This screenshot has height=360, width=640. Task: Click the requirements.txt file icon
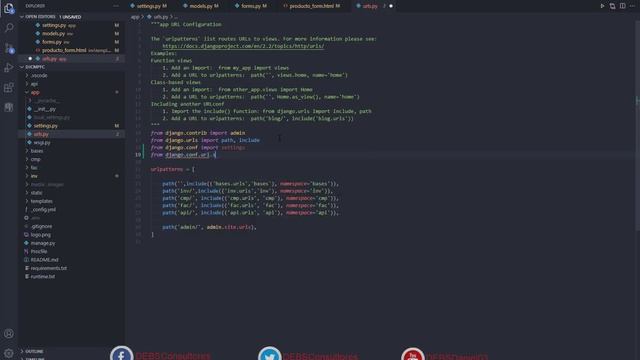coord(27,268)
